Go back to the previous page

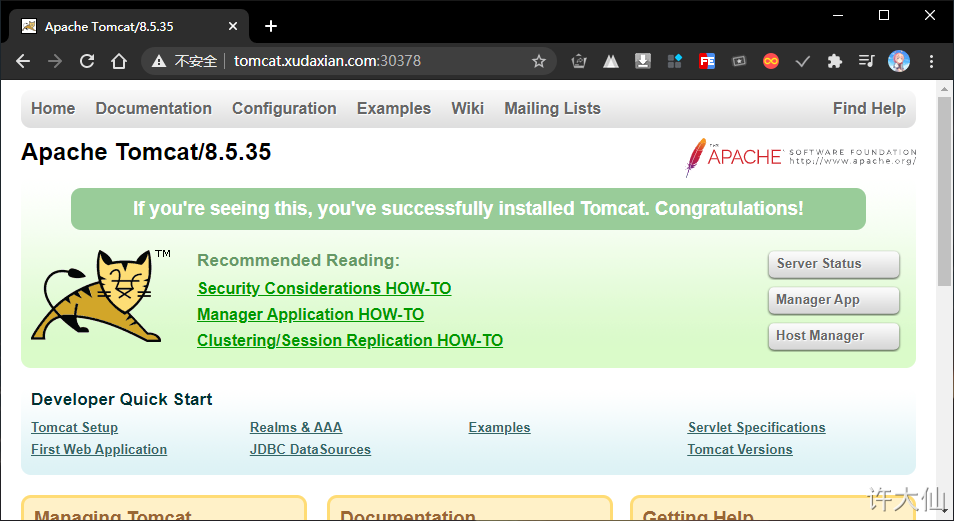click(x=23, y=61)
